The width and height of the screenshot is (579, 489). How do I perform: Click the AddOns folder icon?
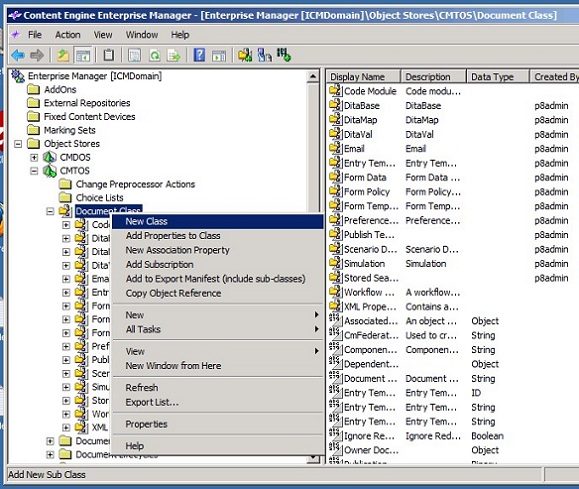34,90
